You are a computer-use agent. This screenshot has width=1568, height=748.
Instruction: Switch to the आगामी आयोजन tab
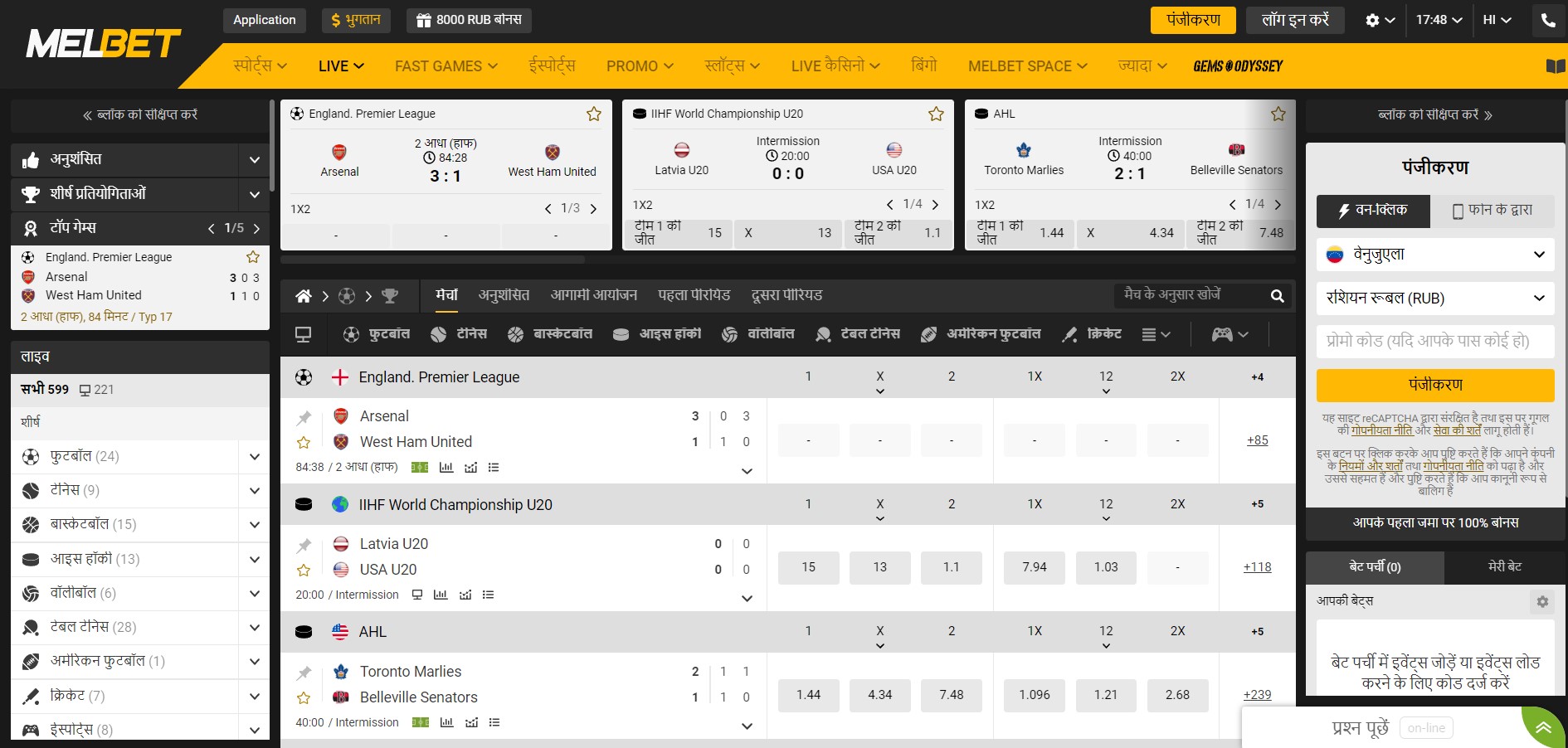[594, 295]
